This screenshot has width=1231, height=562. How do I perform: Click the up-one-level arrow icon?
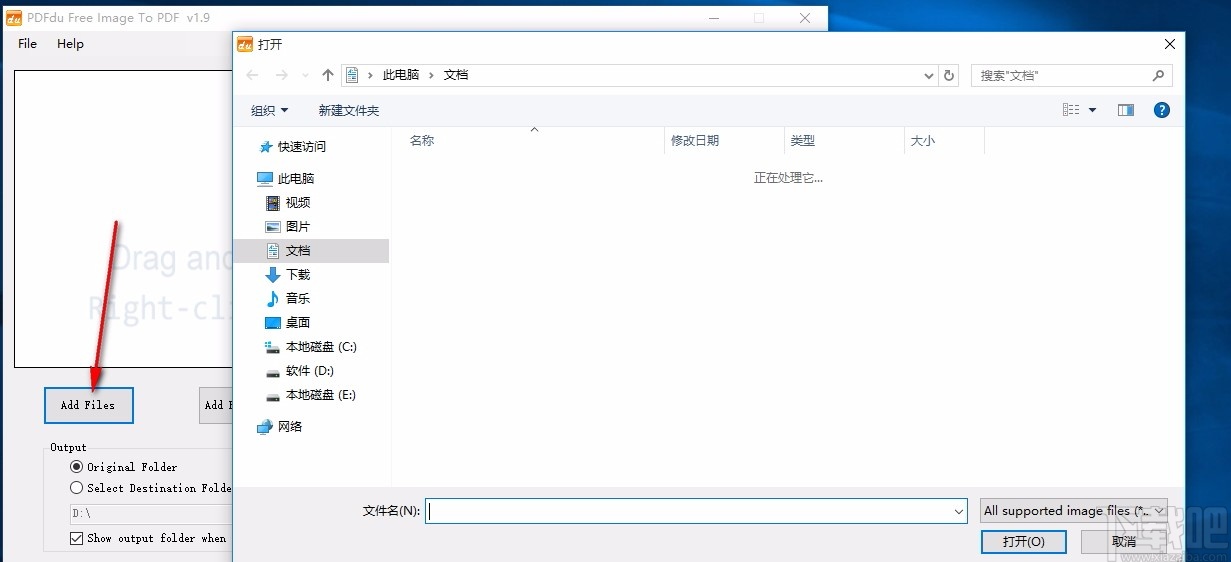[x=328, y=75]
